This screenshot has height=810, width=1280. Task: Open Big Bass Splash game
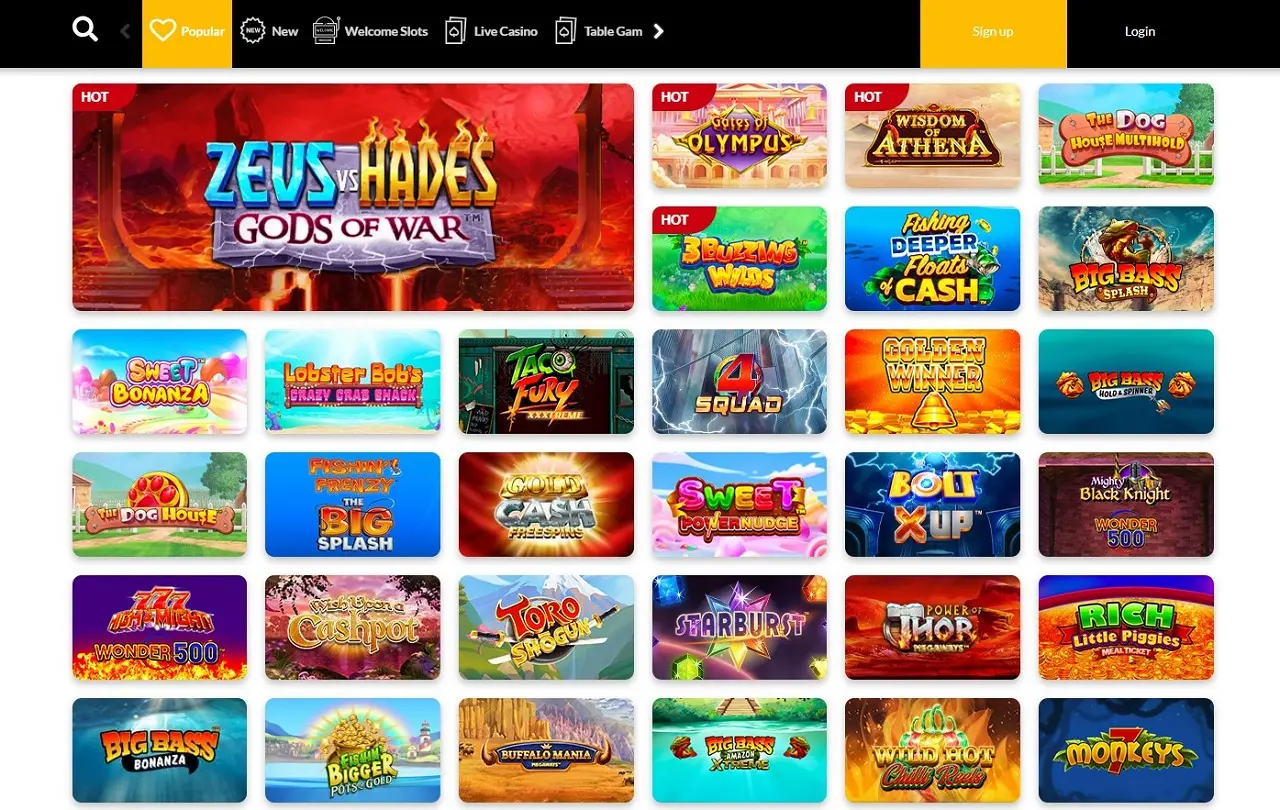click(1126, 259)
